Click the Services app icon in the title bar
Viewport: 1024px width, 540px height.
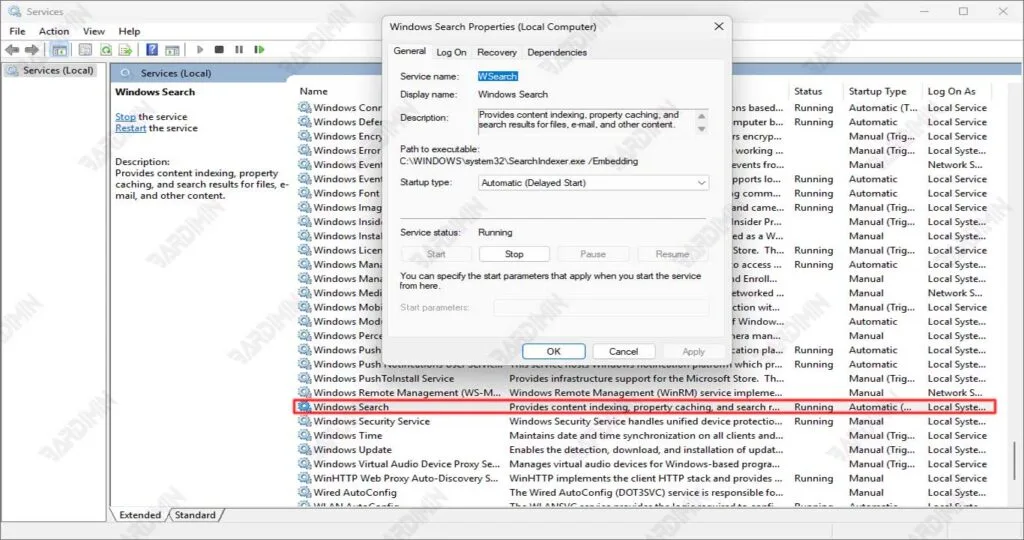click(x=14, y=12)
